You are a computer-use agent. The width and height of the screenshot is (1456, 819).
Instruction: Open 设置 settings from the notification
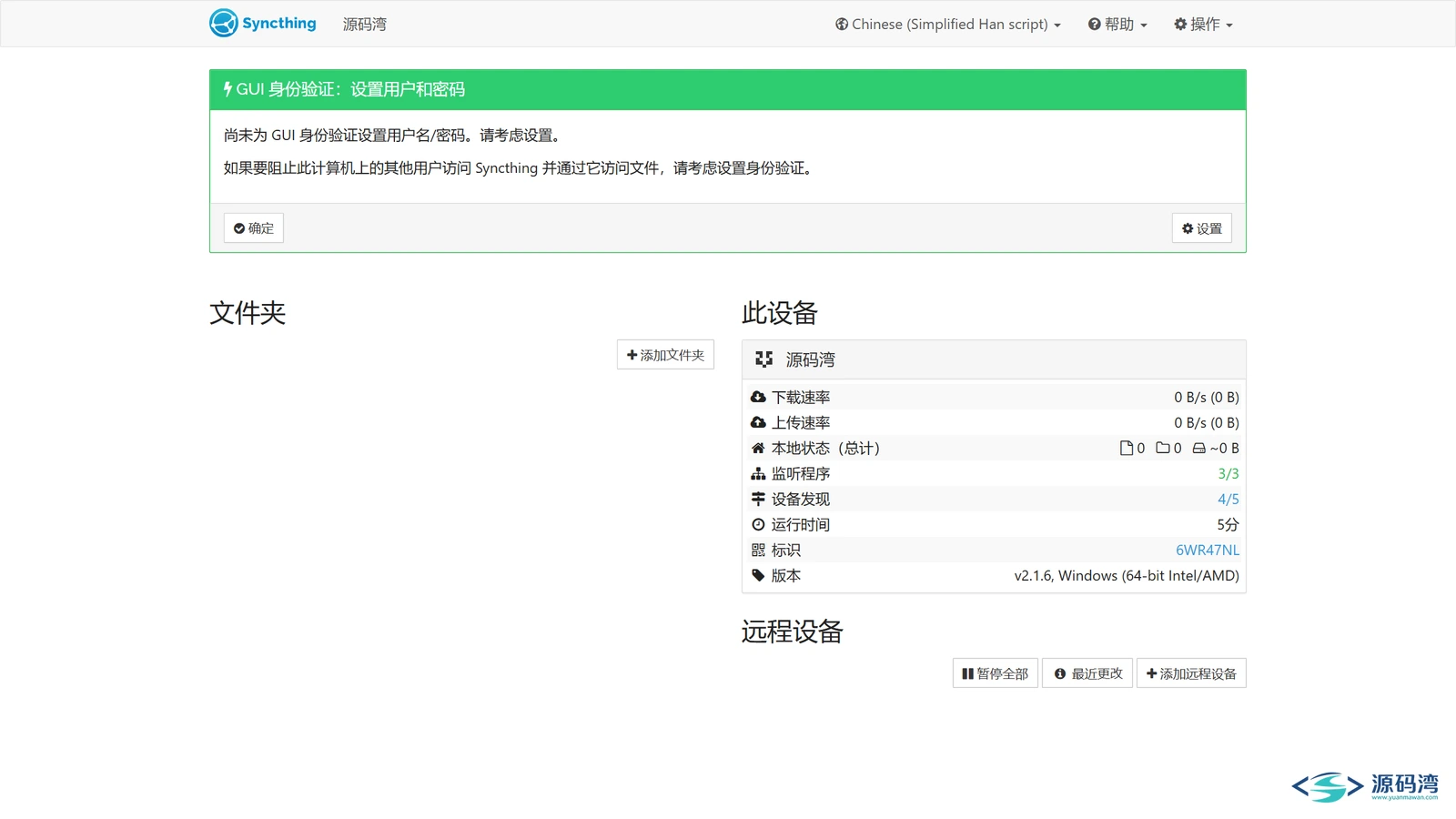(x=1201, y=228)
